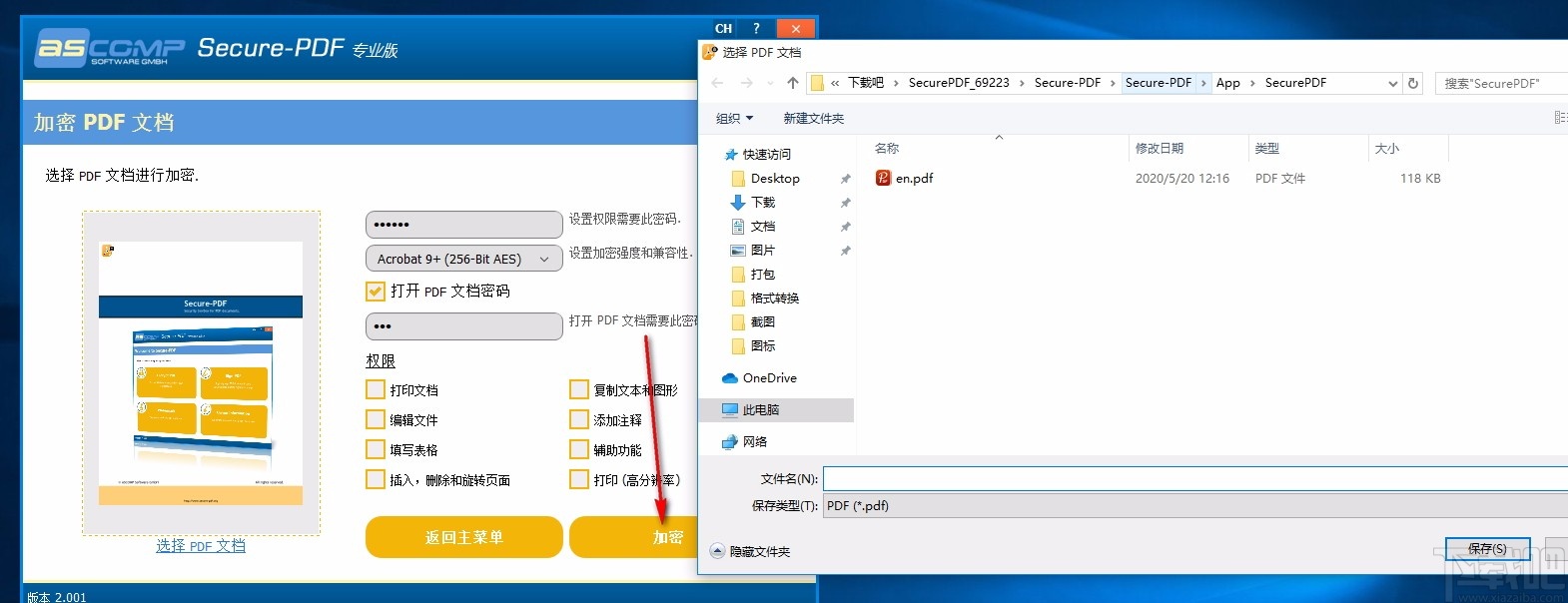The width and height of the screenshot is (1568, 603).
Task: Open the help question mark in Secure-PDF title bar
Action: 756,28
